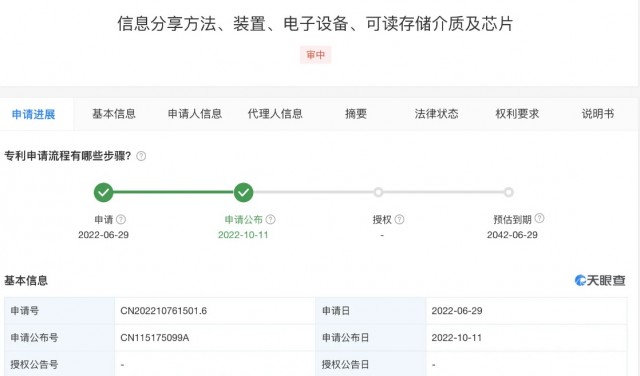Click the 申请日 label cell
This screenshot has height=376, width=640.
tap(371, 311)
